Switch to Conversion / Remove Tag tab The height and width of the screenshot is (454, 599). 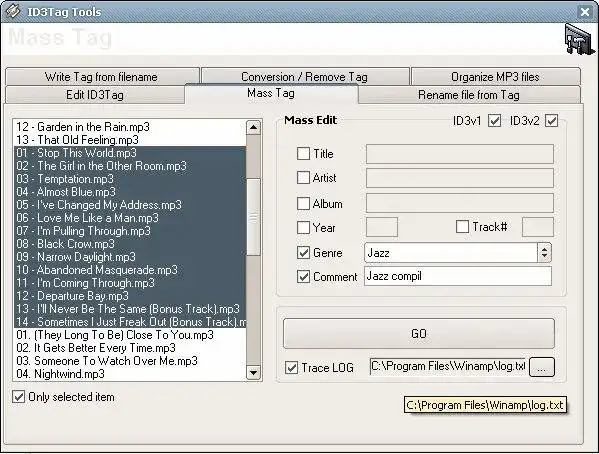[304, 77]
